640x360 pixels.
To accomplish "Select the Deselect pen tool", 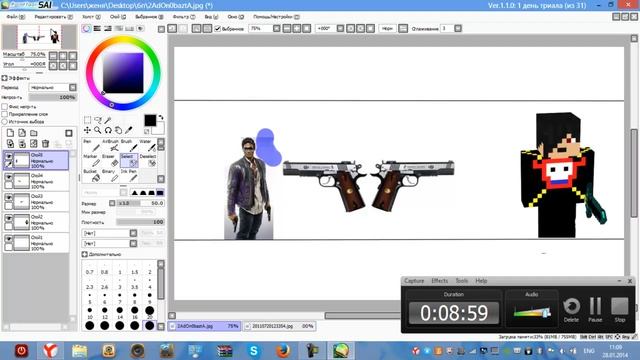I will (147, 160).
